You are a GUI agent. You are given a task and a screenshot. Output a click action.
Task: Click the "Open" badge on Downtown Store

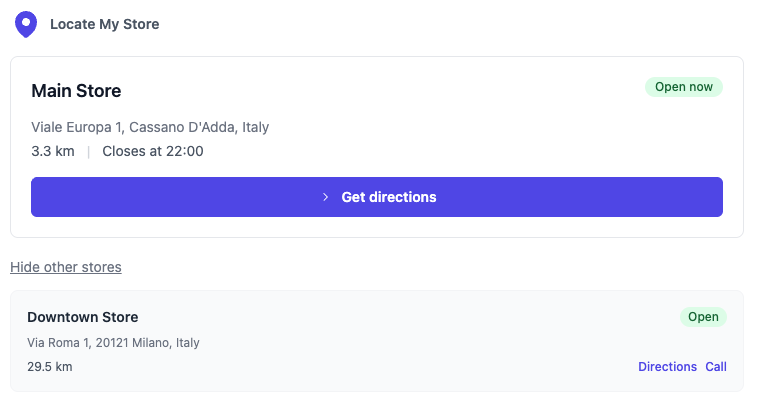pos(703,317)
